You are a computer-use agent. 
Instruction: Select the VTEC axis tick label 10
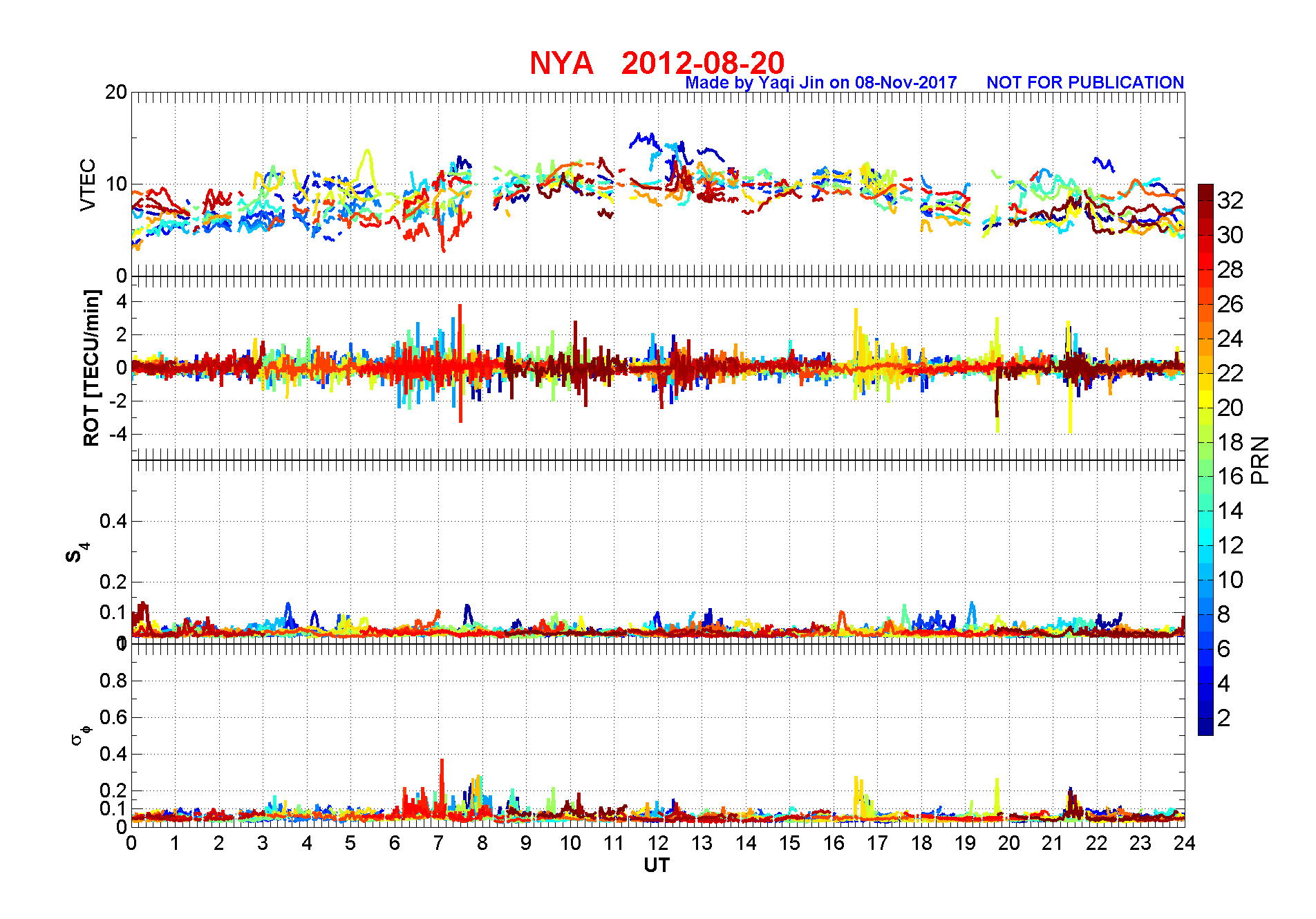pyautogui.click(x=116, y=184)
